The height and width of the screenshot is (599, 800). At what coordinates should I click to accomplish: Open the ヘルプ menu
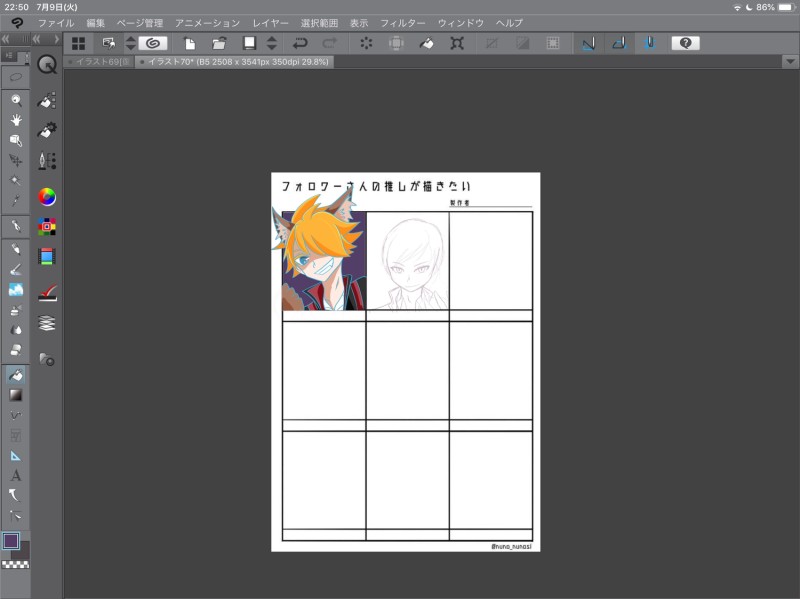click(x=509, y=23)
